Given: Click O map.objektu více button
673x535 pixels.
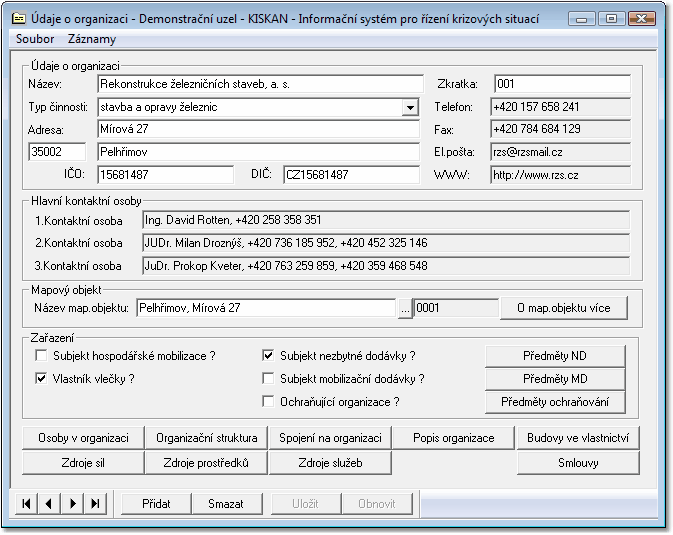Looking at the screenshot, I should click(564, 308).
